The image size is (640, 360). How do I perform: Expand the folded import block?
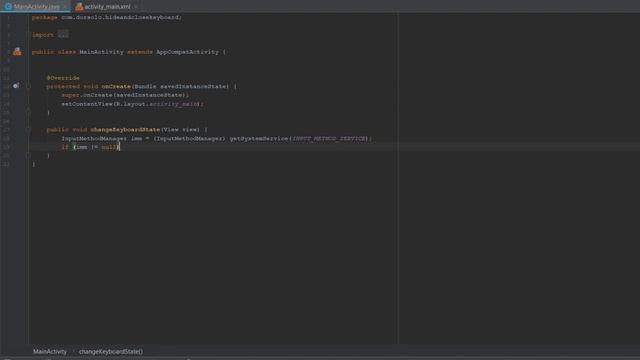point(63,35)
